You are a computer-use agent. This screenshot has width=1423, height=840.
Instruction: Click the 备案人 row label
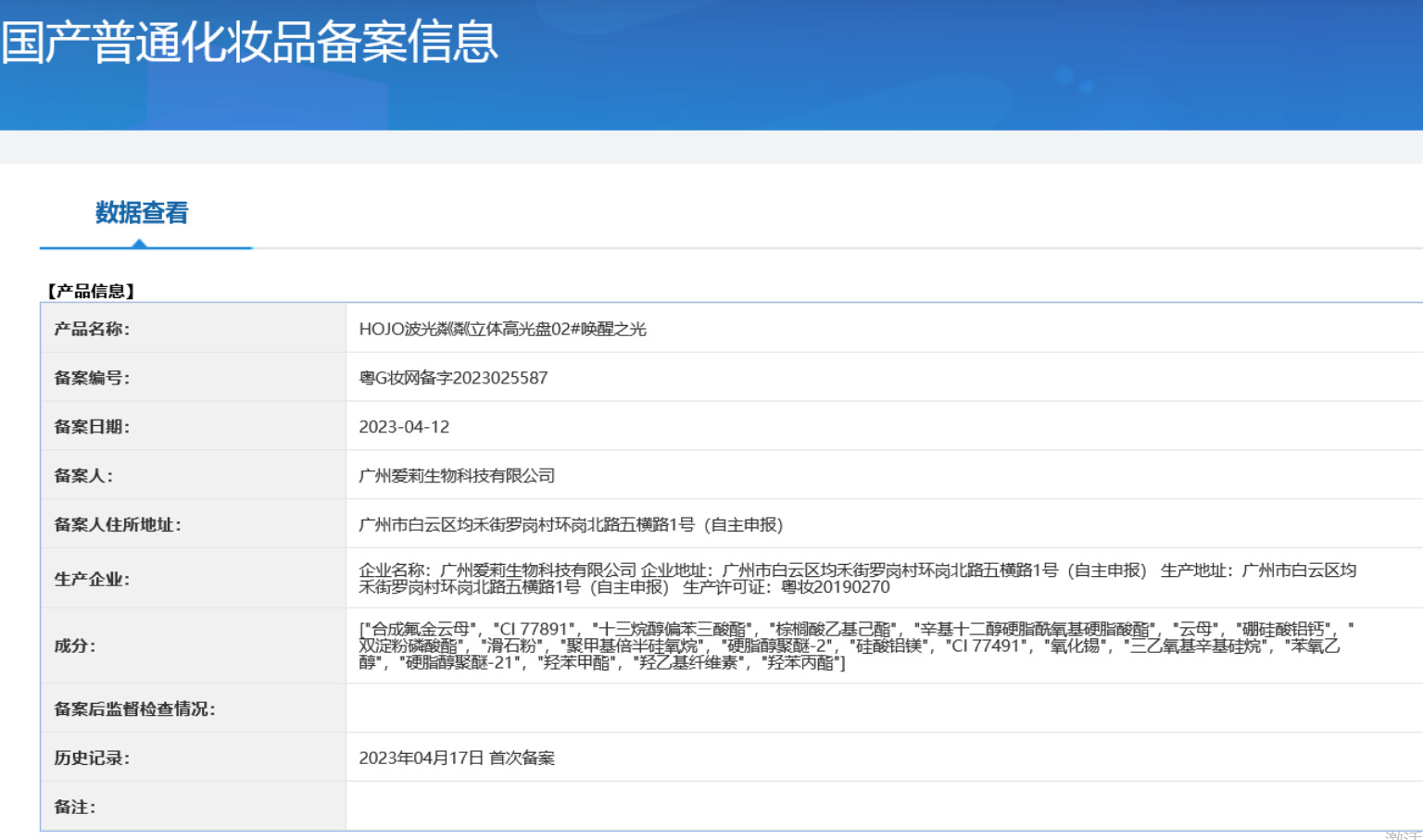click(83, 476)
